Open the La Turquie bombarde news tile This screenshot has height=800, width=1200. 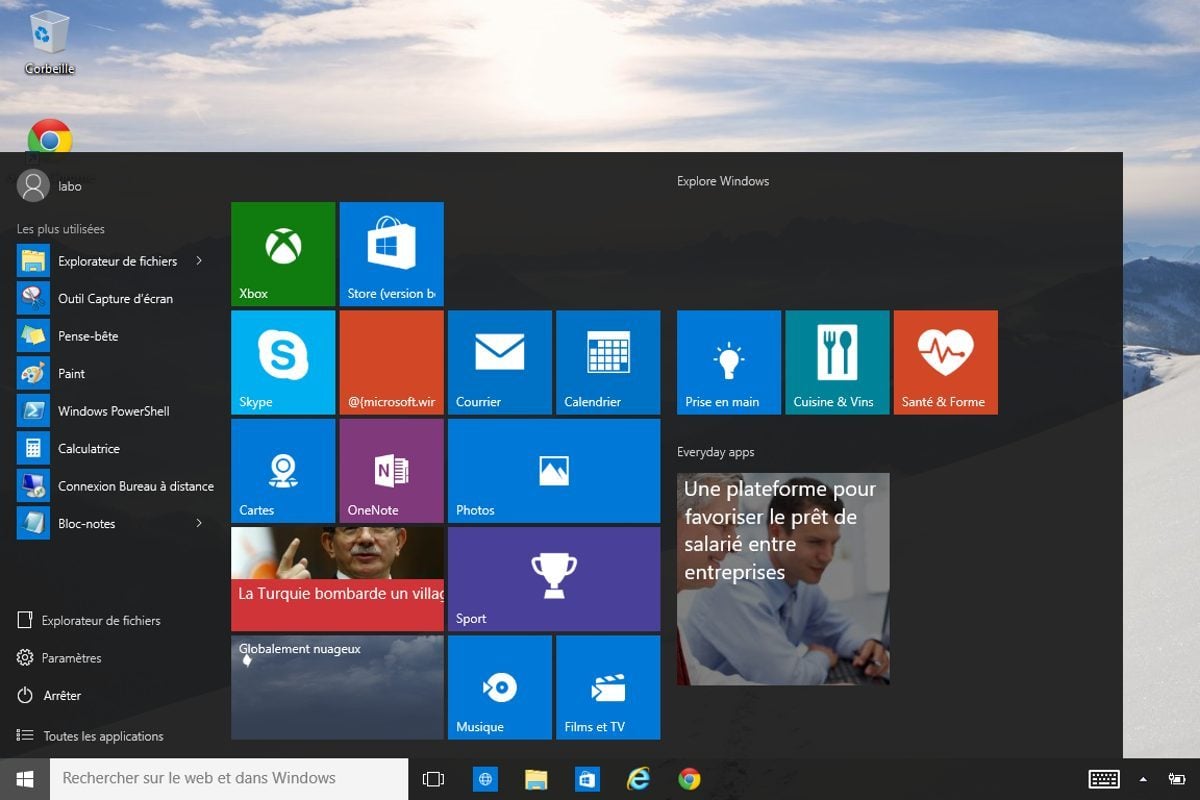tap(337, 579)
